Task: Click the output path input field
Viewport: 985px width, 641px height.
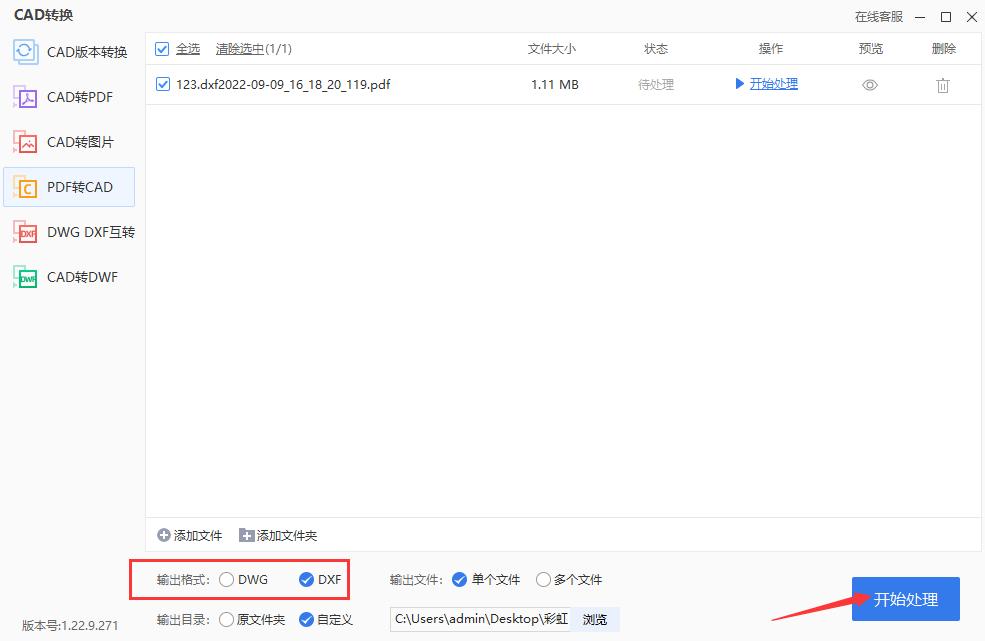Action: (480, 619)
